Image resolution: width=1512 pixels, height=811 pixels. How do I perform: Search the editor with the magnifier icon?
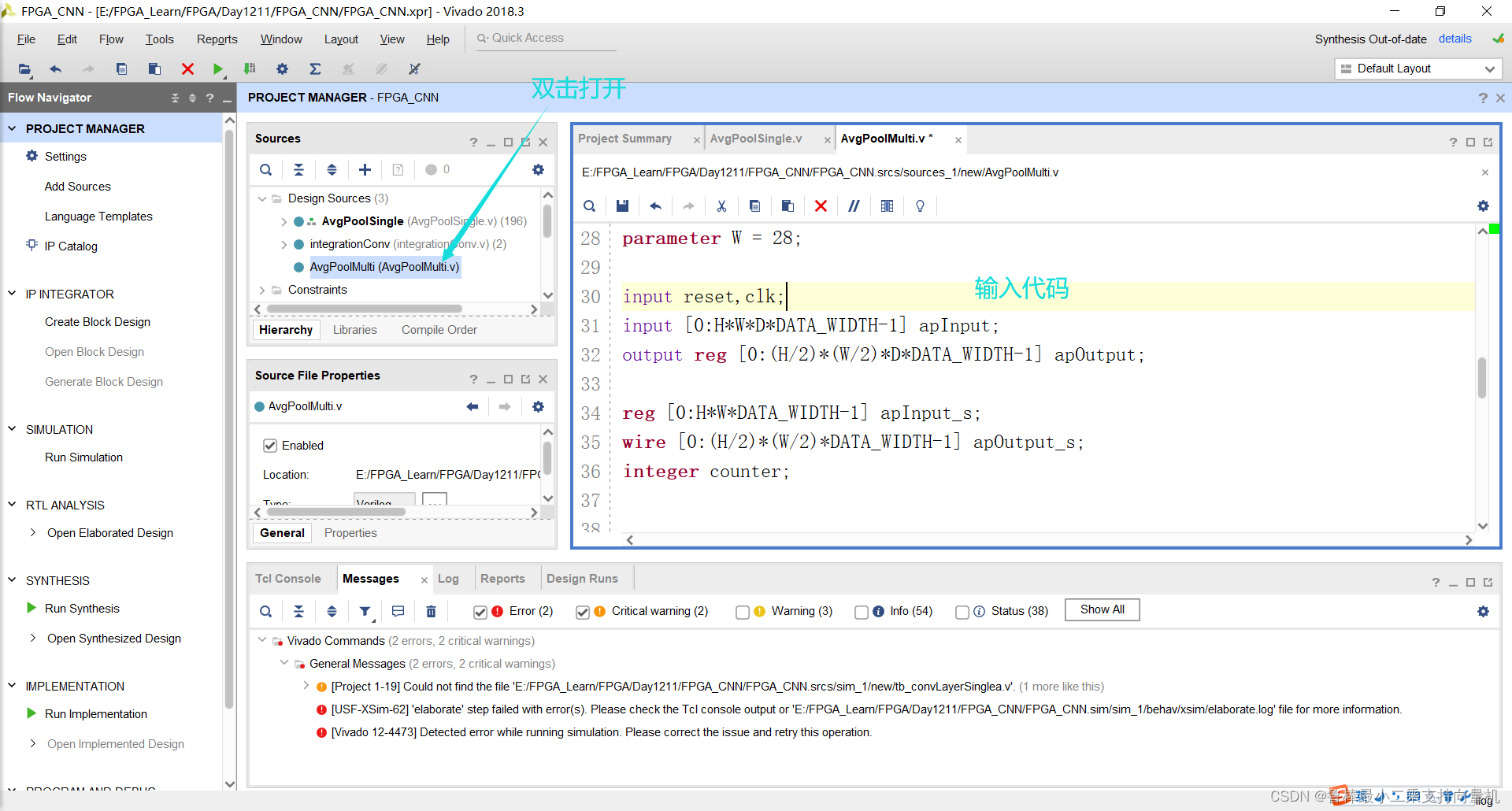click(589, 206)
